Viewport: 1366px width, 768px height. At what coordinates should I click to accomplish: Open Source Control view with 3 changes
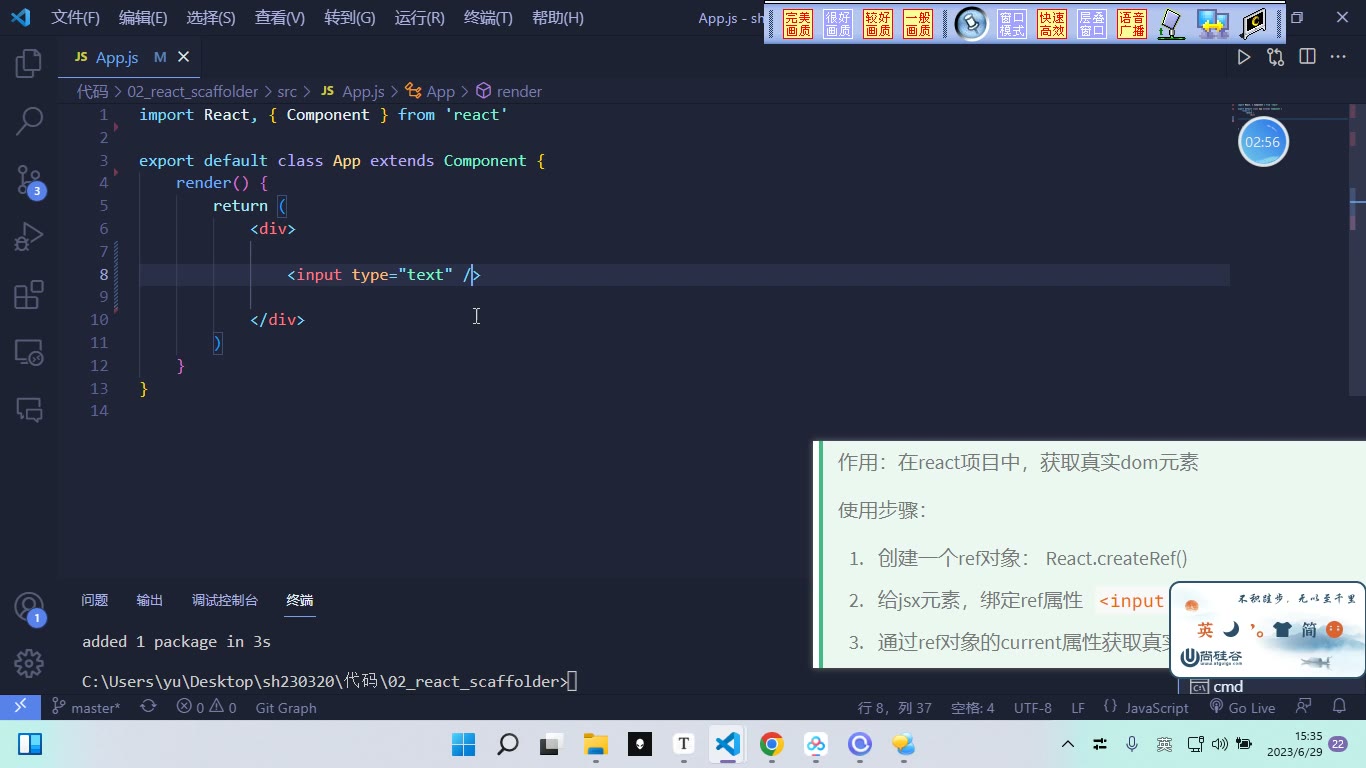click(x=29, y=180)
